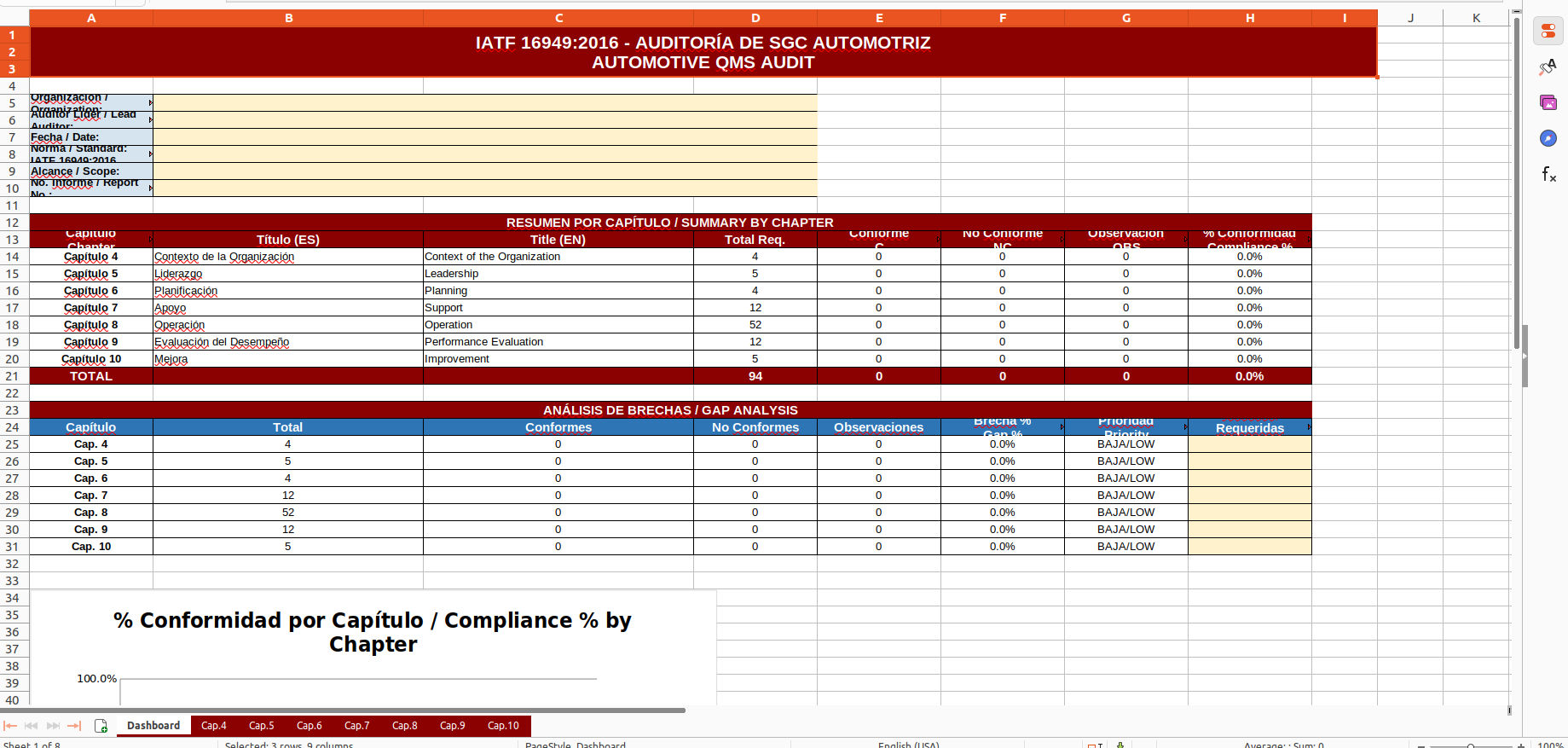
Task: Select the 'Título (ES)' column heading
Action: click(288, 240)
